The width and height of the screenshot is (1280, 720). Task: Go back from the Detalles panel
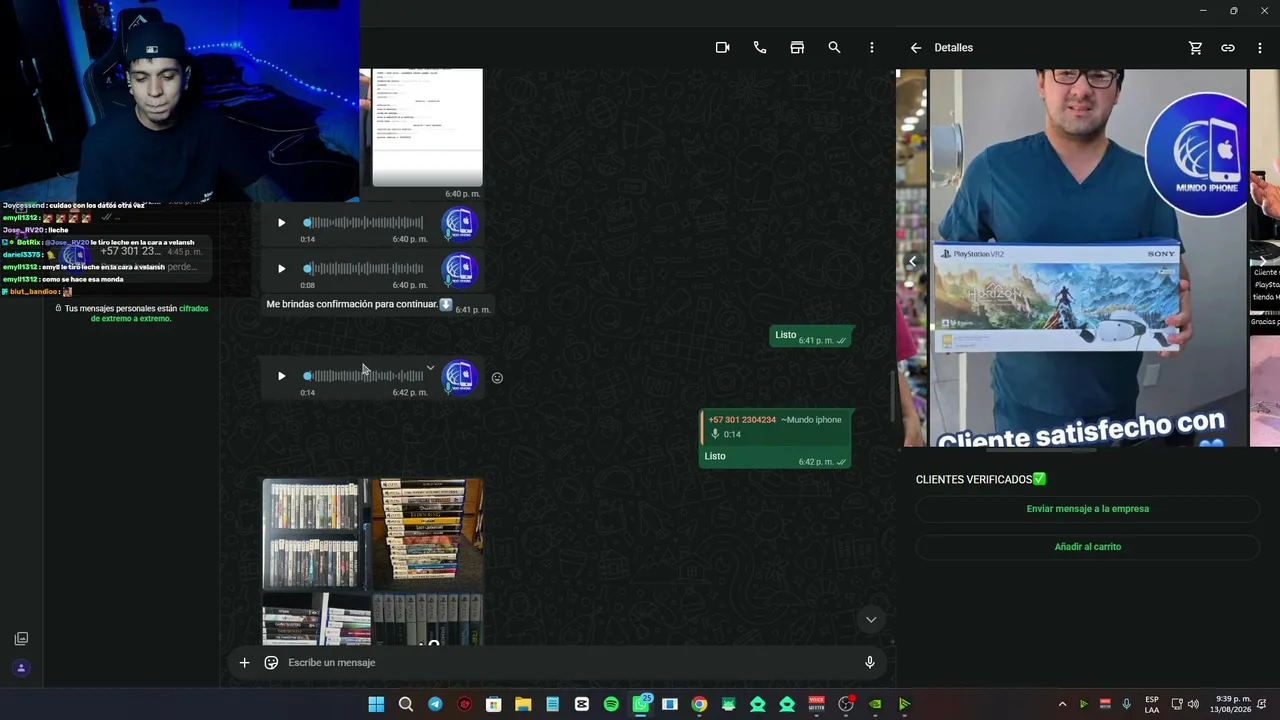[x=915, y=48]
